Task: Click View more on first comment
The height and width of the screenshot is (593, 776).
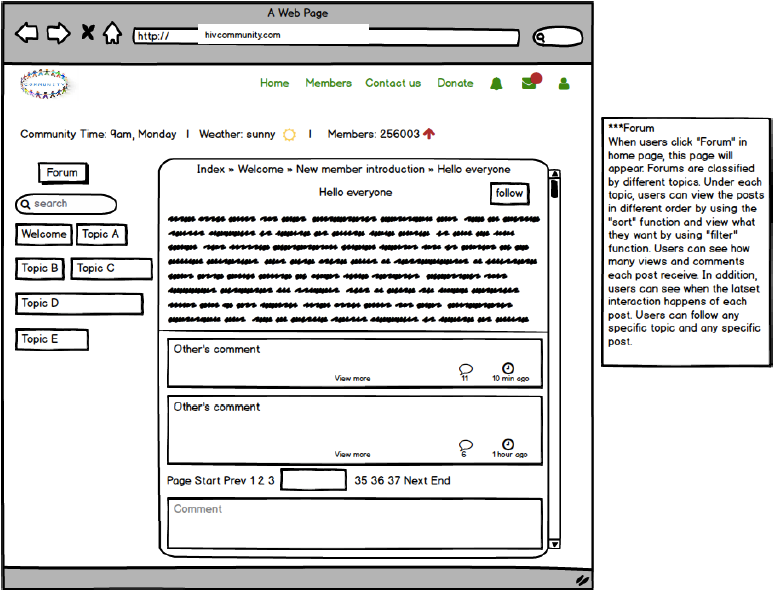Action: pyautogui.click(x=352, y=379)
